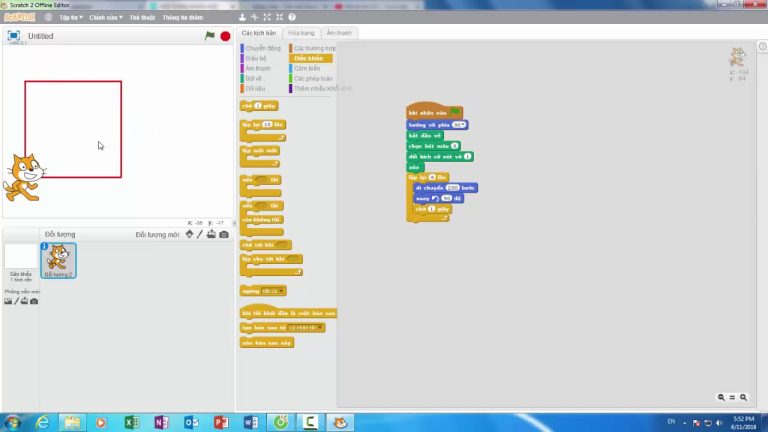Image resolution: width=768 pixels, height=432 pixels.
Task: Open Excel from the Windows taskbar
Action: click(131, 422)
